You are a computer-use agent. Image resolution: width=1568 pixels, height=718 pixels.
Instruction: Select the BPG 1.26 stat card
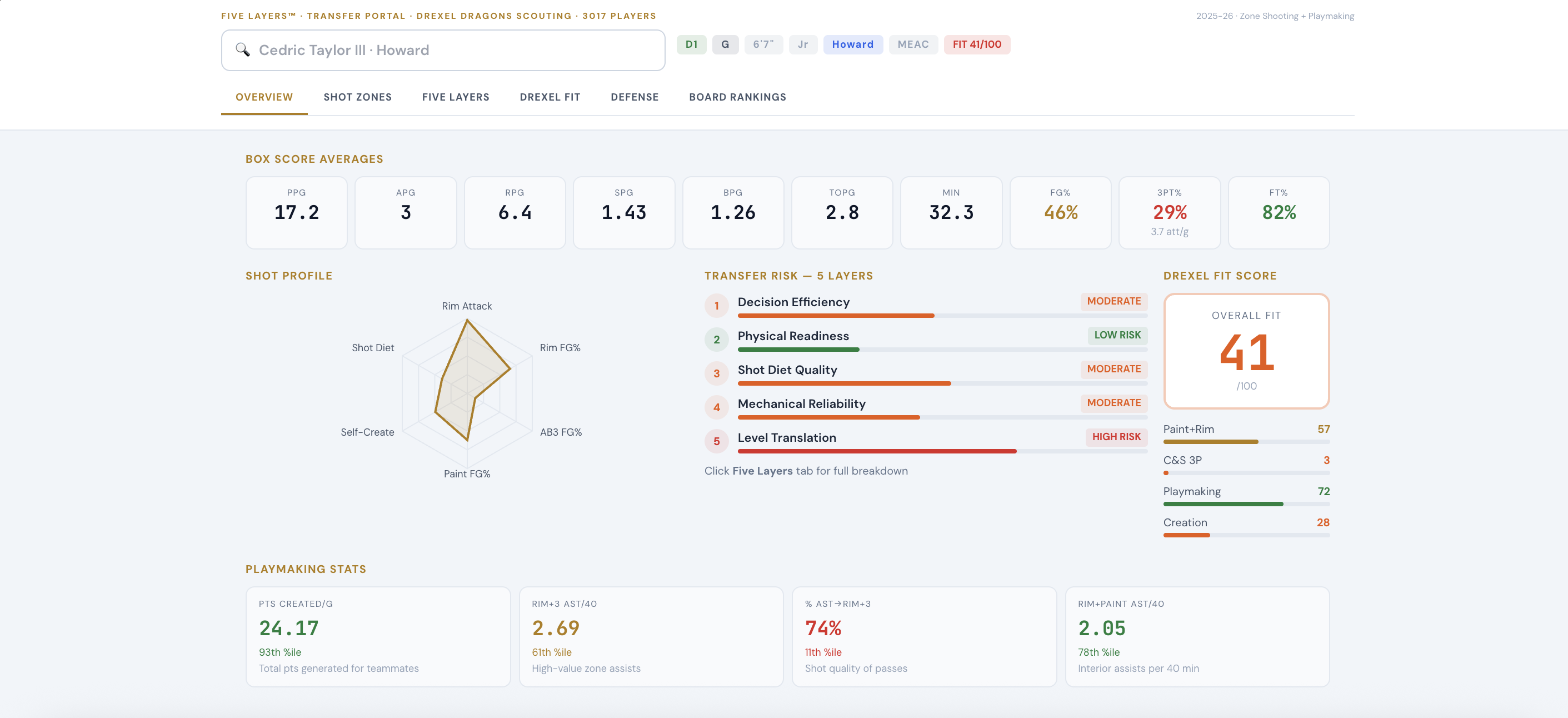pos(733,212)
